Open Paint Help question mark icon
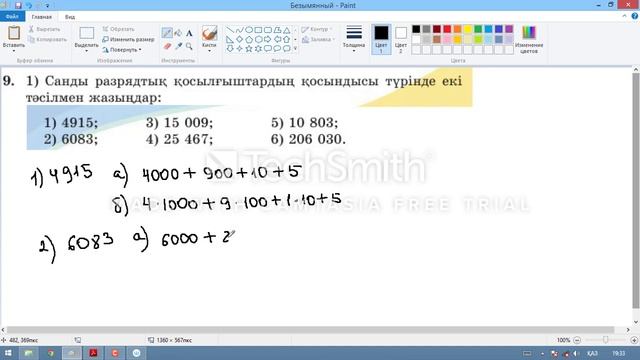 click(x=635, y=16)
